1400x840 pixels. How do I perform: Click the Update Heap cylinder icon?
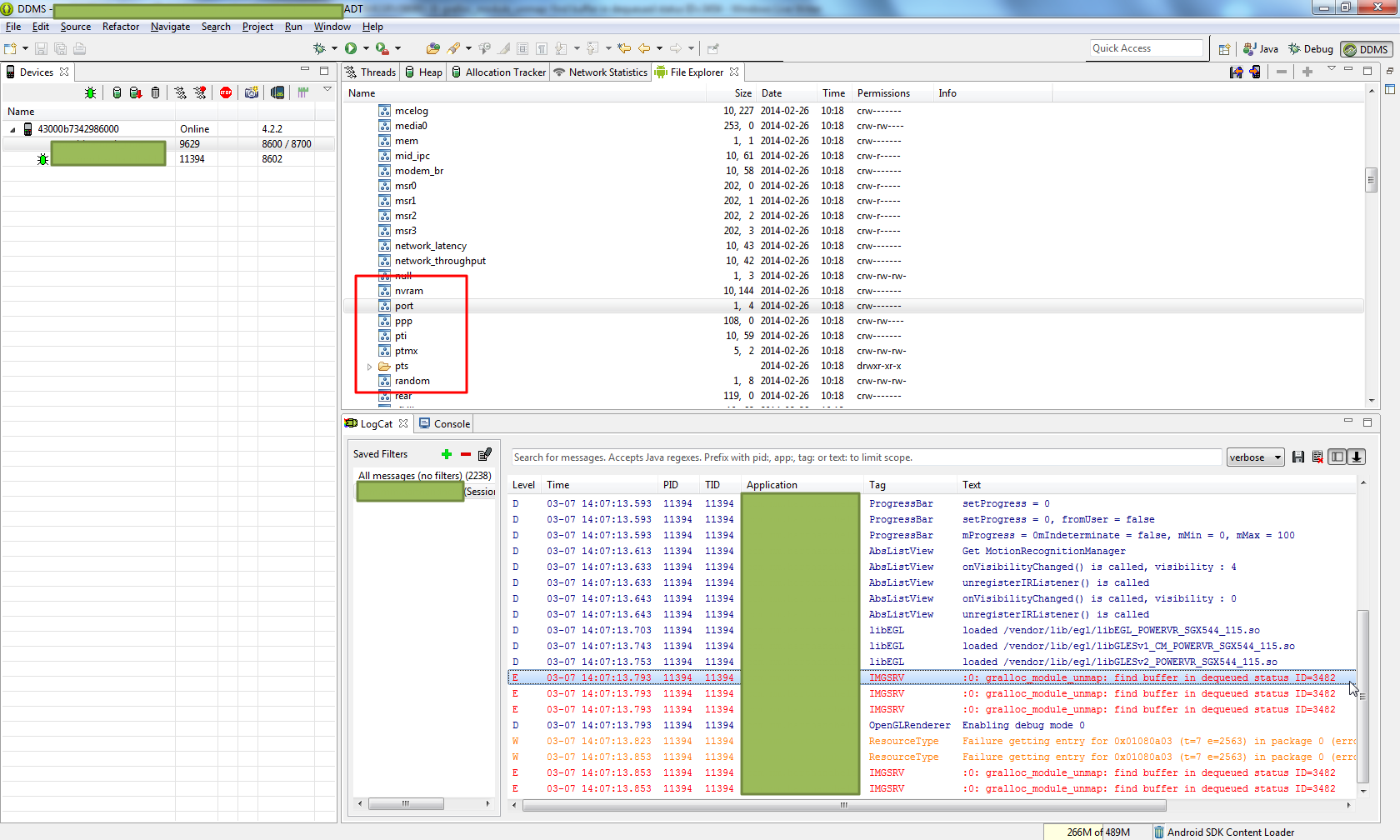(x=117, y=92)
